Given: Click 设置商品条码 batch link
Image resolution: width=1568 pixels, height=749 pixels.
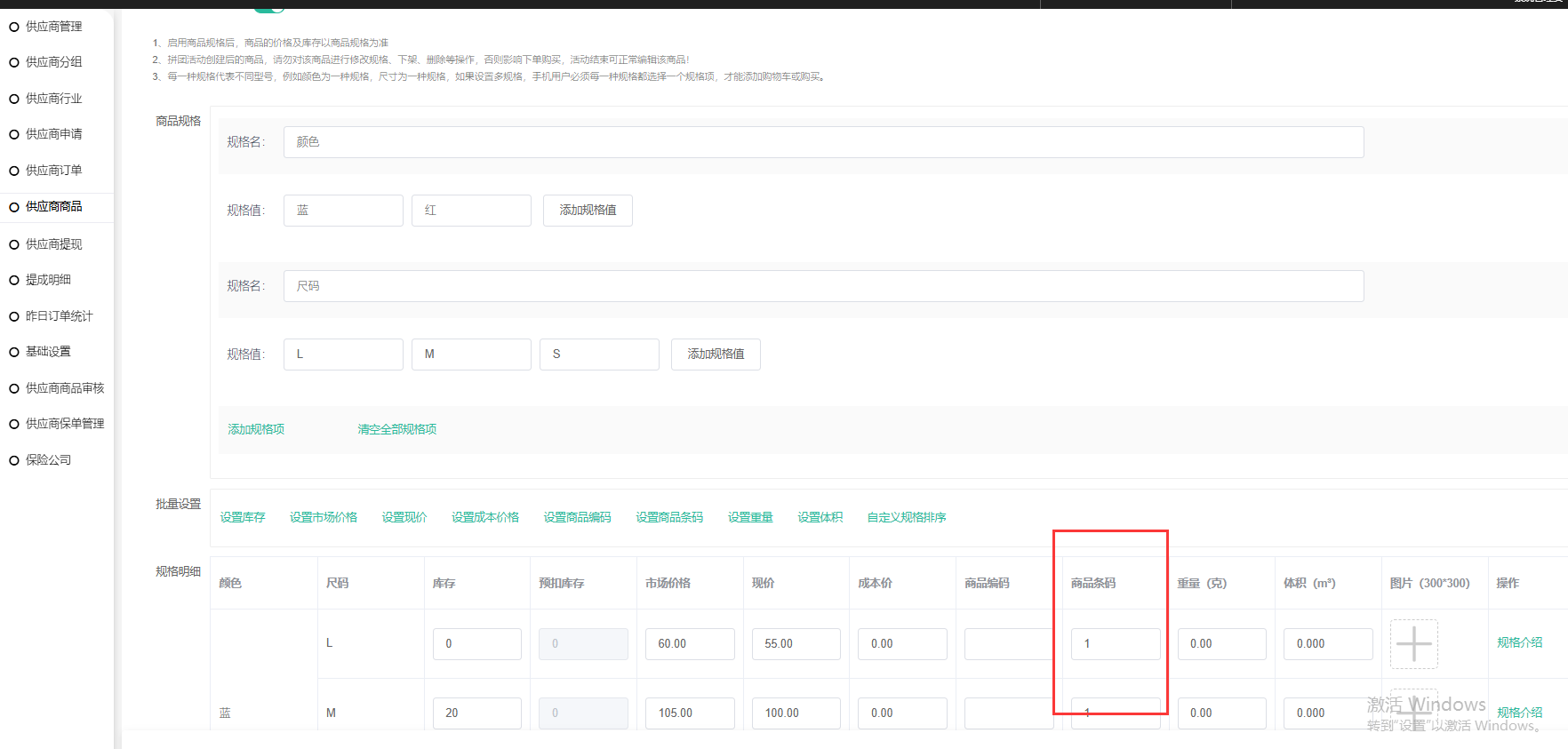Looking at the screenshot, I should (669, 517).
